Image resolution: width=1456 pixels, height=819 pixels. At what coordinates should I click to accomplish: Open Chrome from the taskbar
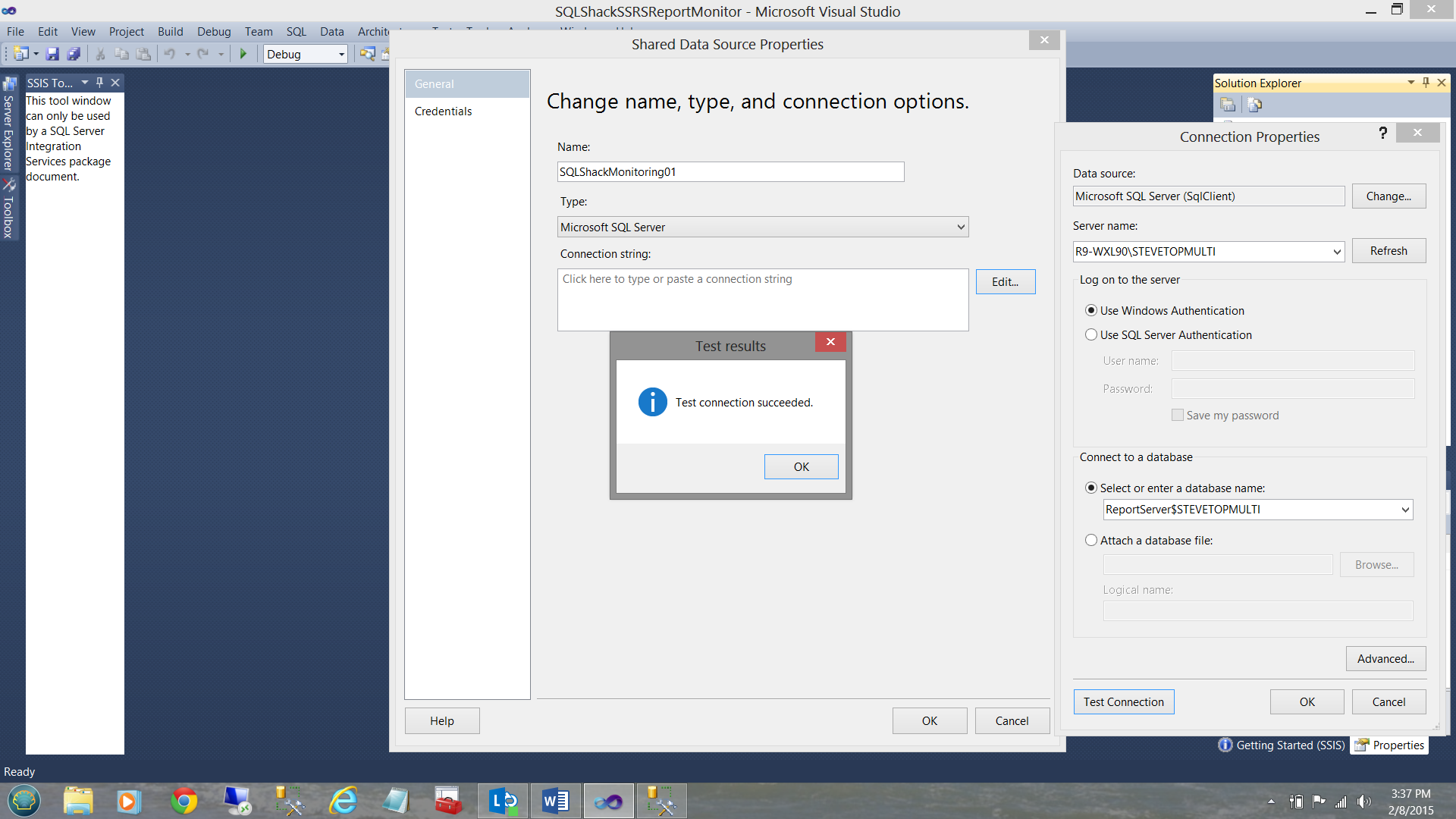pos(184,801)
